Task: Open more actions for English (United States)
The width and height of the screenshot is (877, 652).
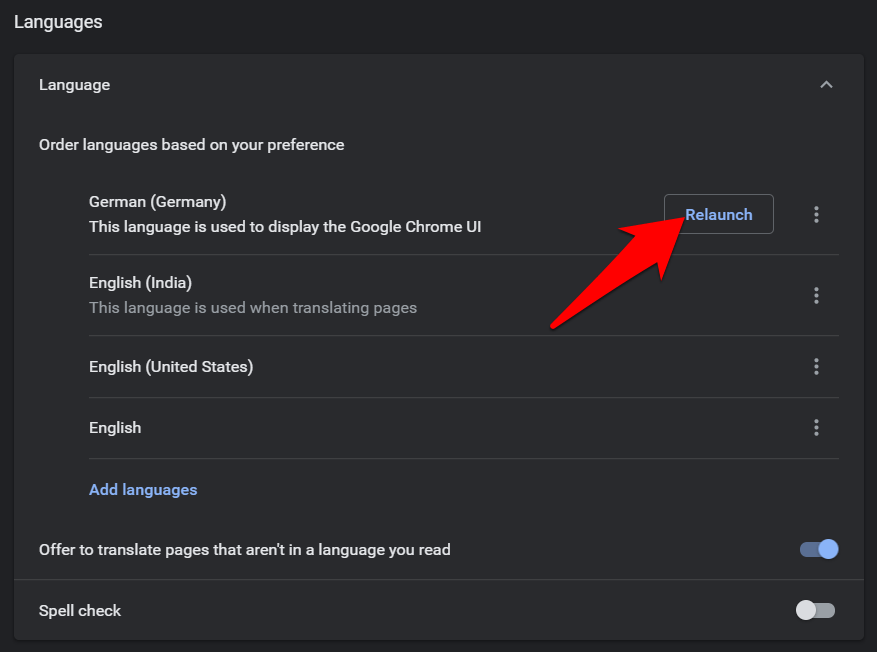Action: (x=816, y=367)
